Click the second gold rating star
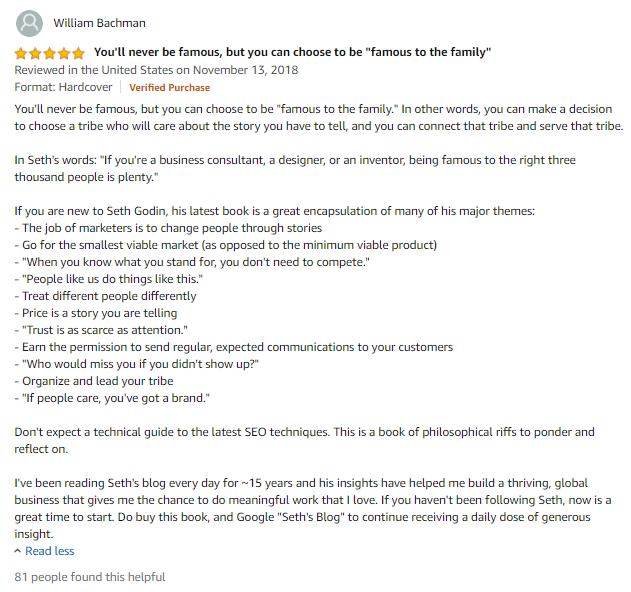631x592 pixels. (x=35, y=53)
